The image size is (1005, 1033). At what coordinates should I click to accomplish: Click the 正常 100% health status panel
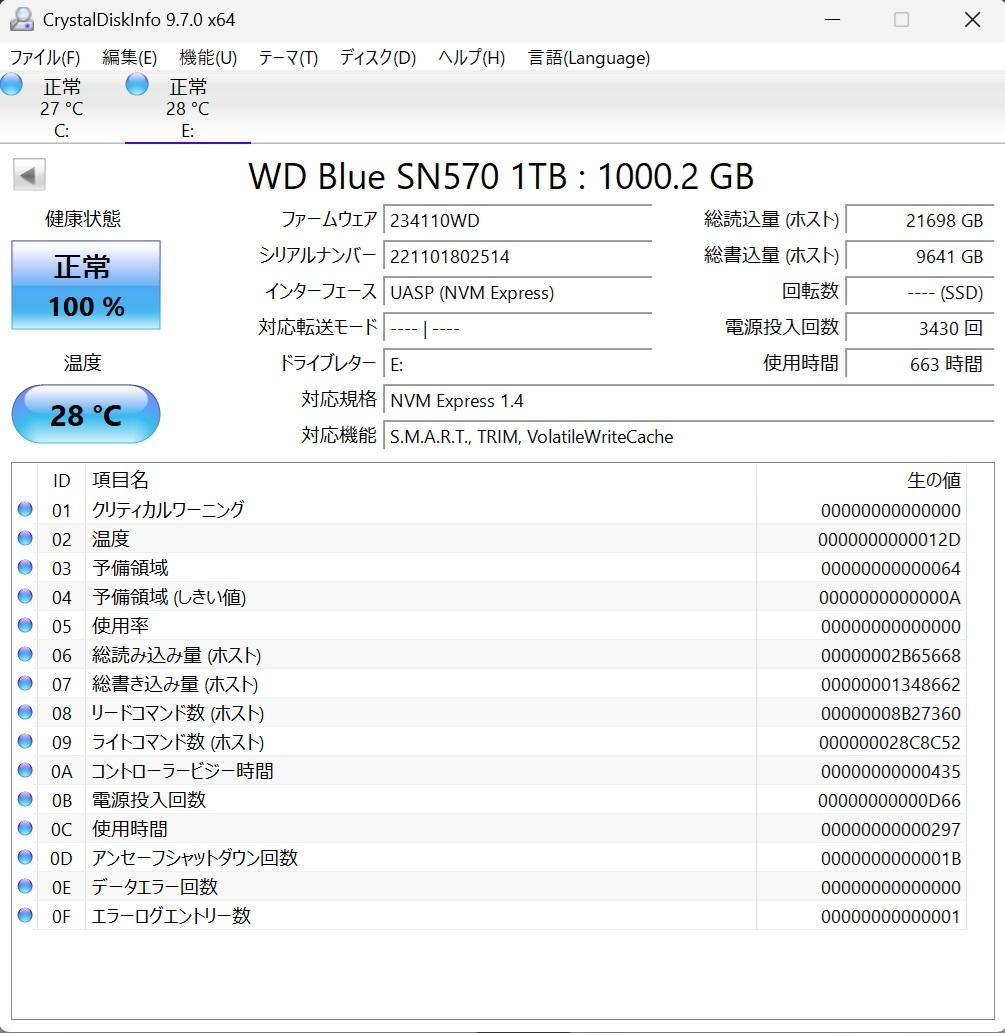pos(85,285)
